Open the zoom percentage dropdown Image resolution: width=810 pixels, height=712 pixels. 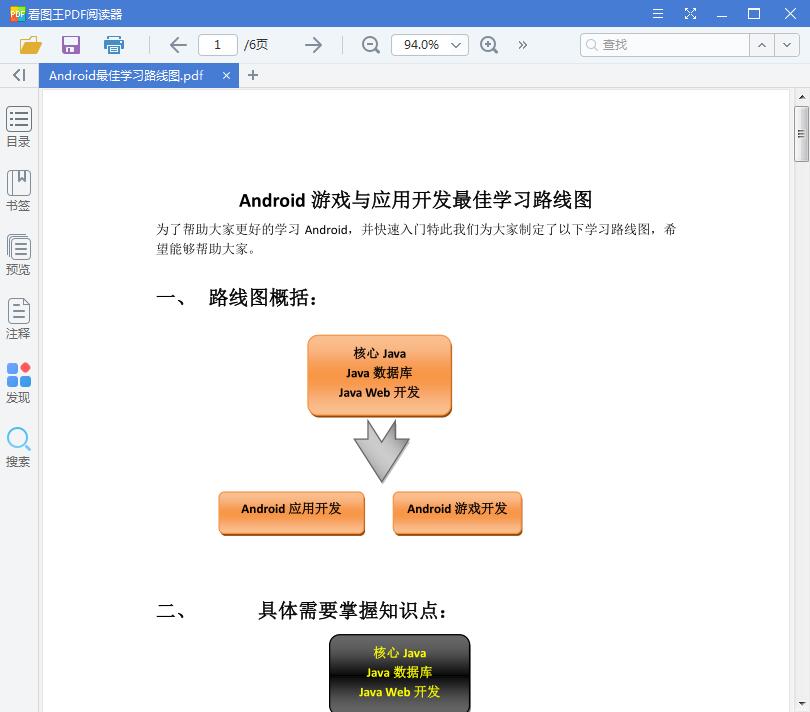430,45
